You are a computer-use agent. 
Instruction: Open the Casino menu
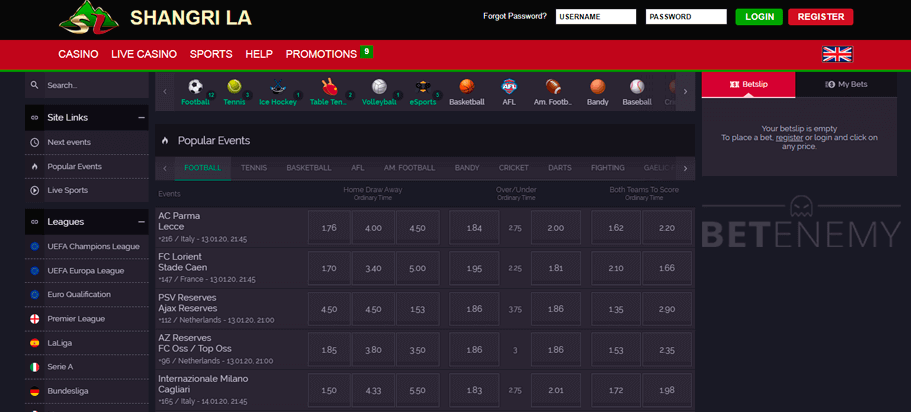pos(78,54)
